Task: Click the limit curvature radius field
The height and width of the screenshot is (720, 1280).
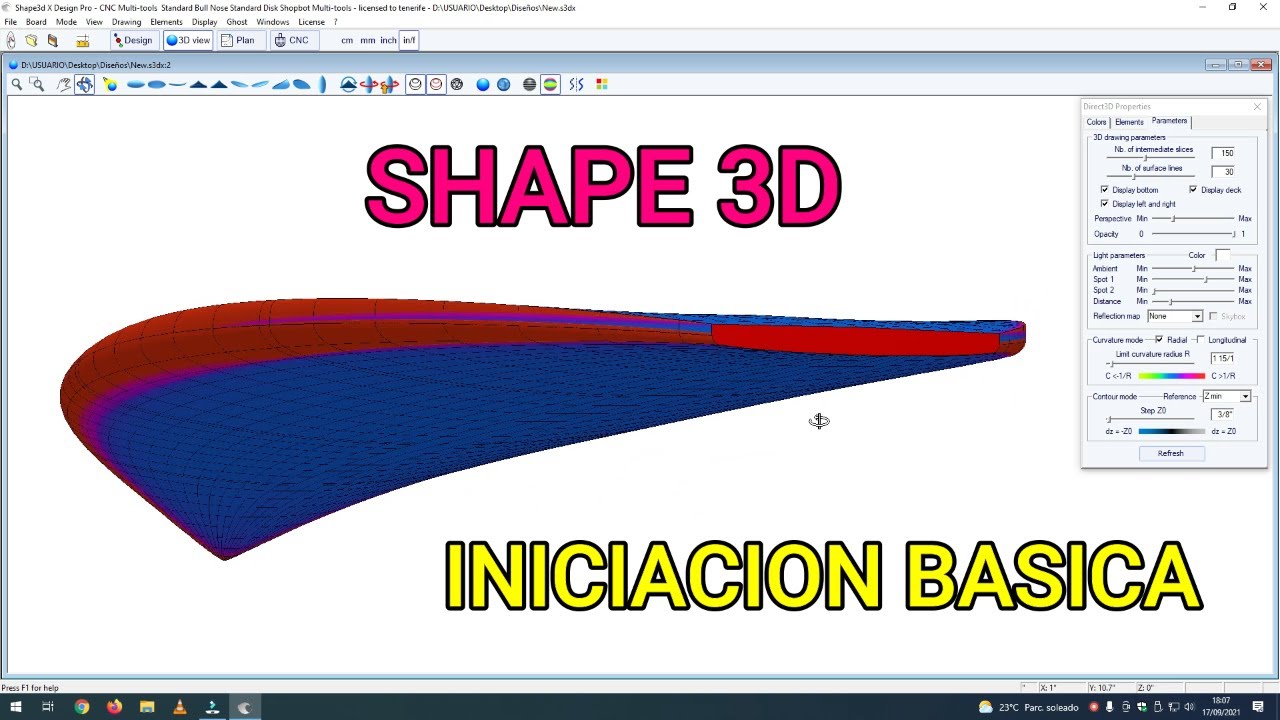Action: pos(1223,358)
